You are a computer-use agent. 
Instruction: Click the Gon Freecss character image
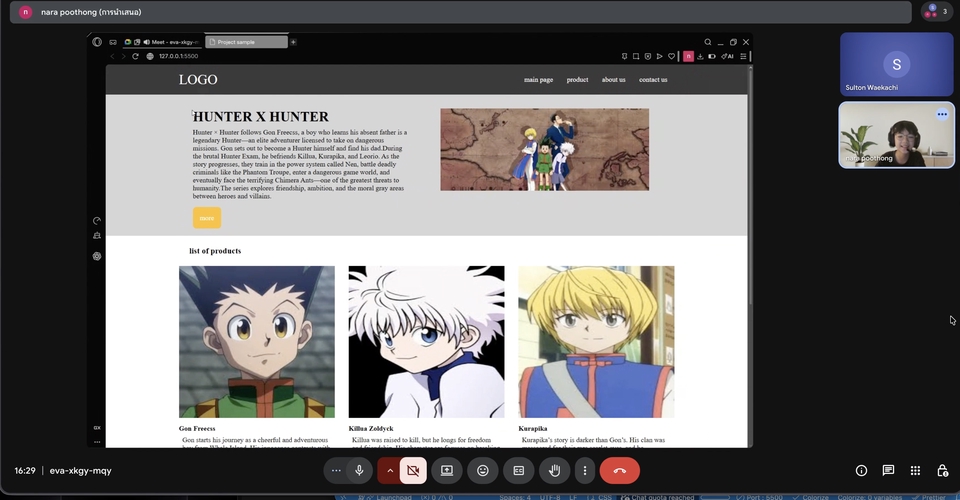(257, 341)
